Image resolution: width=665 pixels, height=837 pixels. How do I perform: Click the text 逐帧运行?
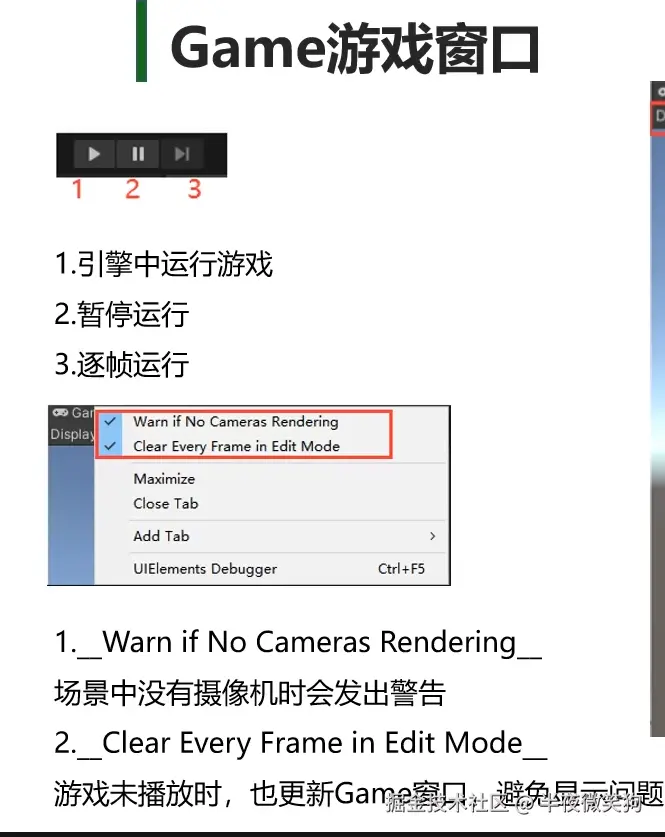click(x=133, y=365)
